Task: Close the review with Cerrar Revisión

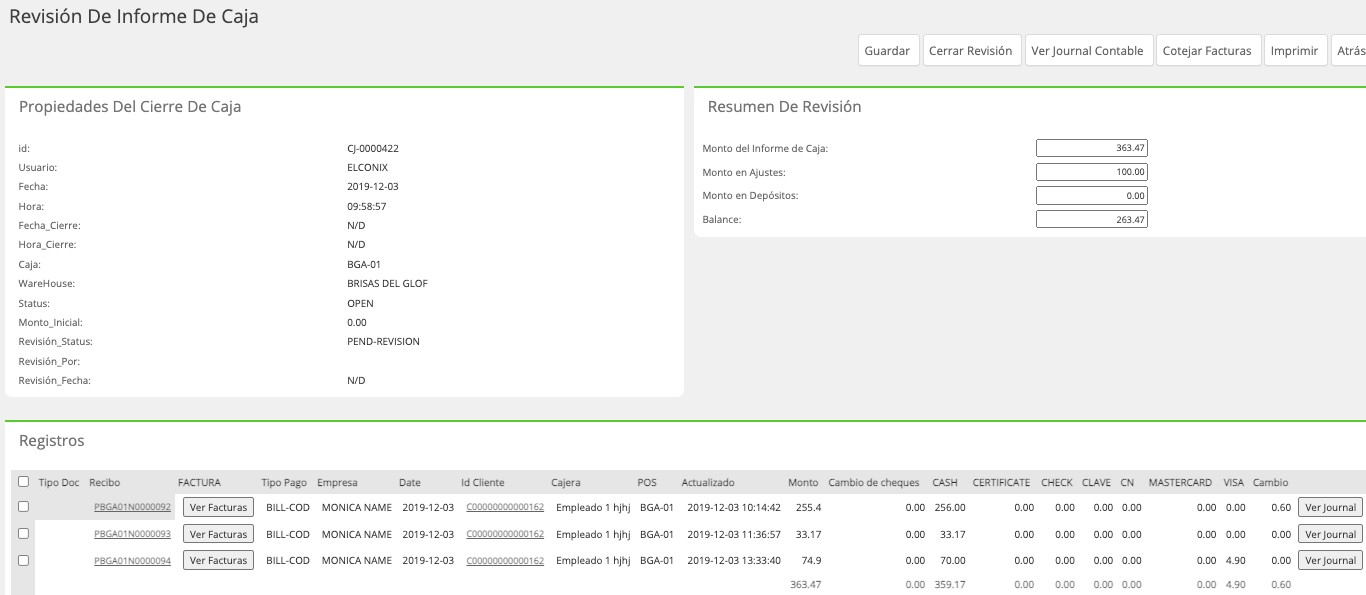Action: [971, 51]
